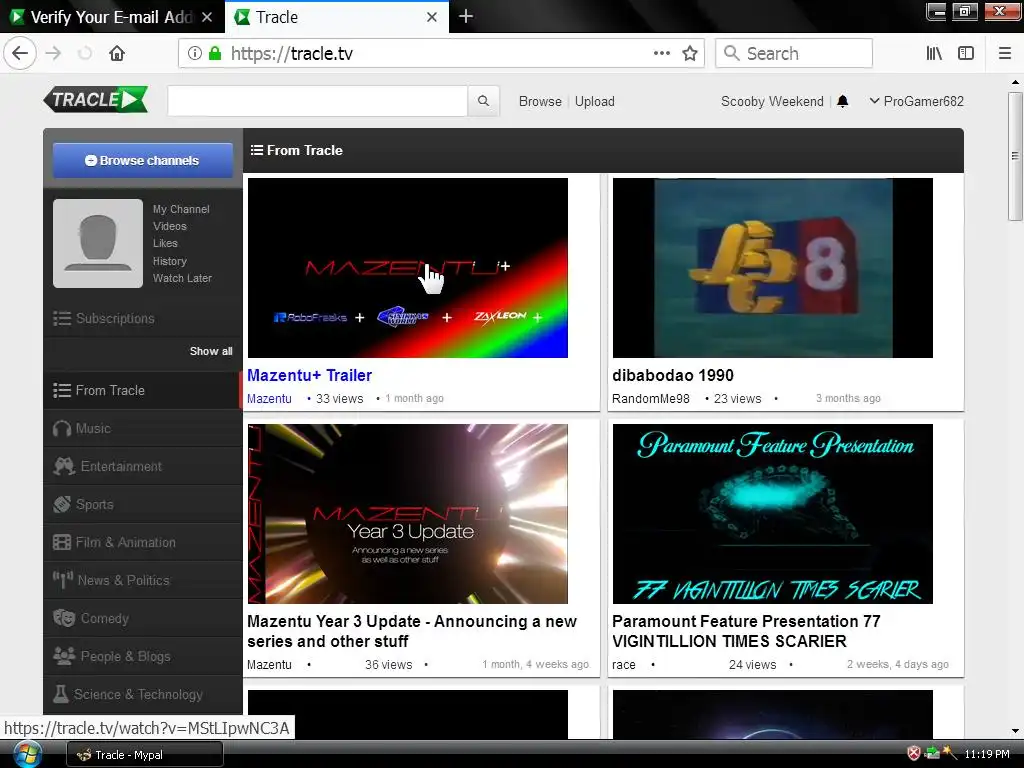Click the scrollbar down arrow
The height and width of the screenshot is (768, 1024).
tap(1014, 731)
